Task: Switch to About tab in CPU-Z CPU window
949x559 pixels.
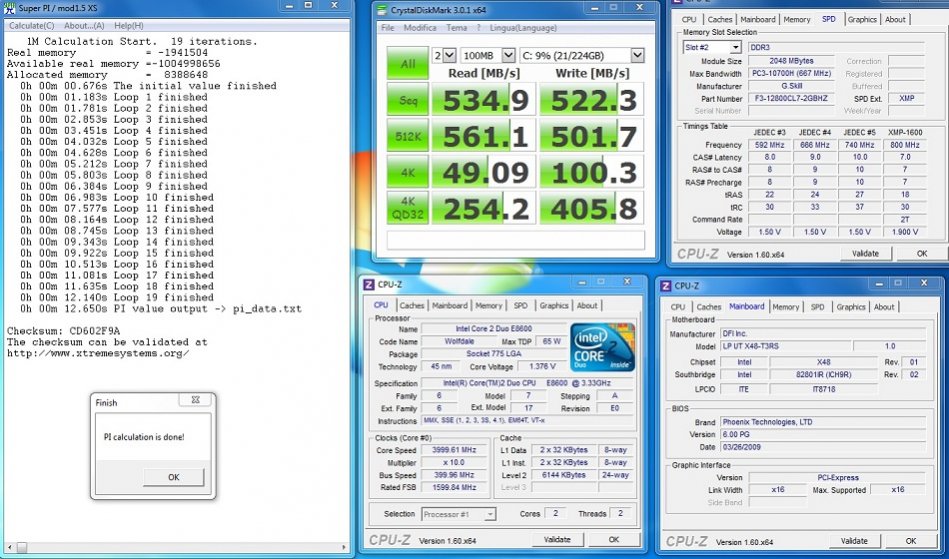Action: (x=587, y=306)
